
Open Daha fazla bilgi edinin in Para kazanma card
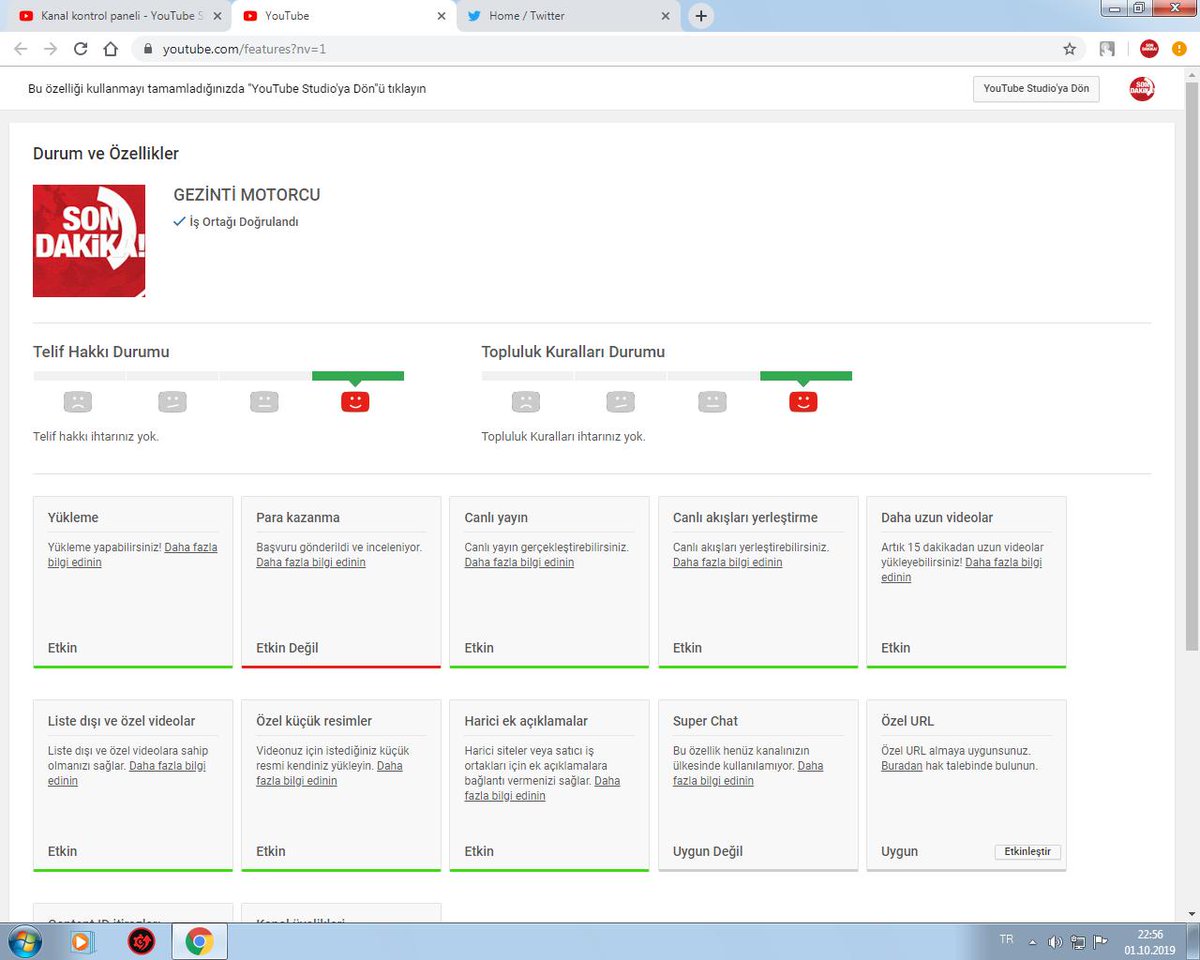[311, 563]
